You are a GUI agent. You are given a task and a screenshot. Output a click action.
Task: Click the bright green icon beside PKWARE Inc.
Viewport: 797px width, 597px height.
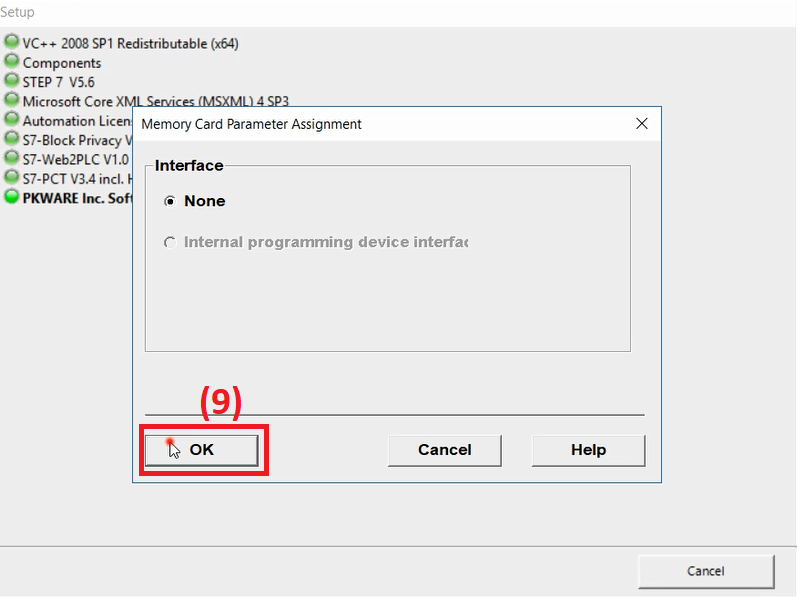pos(12,197)
